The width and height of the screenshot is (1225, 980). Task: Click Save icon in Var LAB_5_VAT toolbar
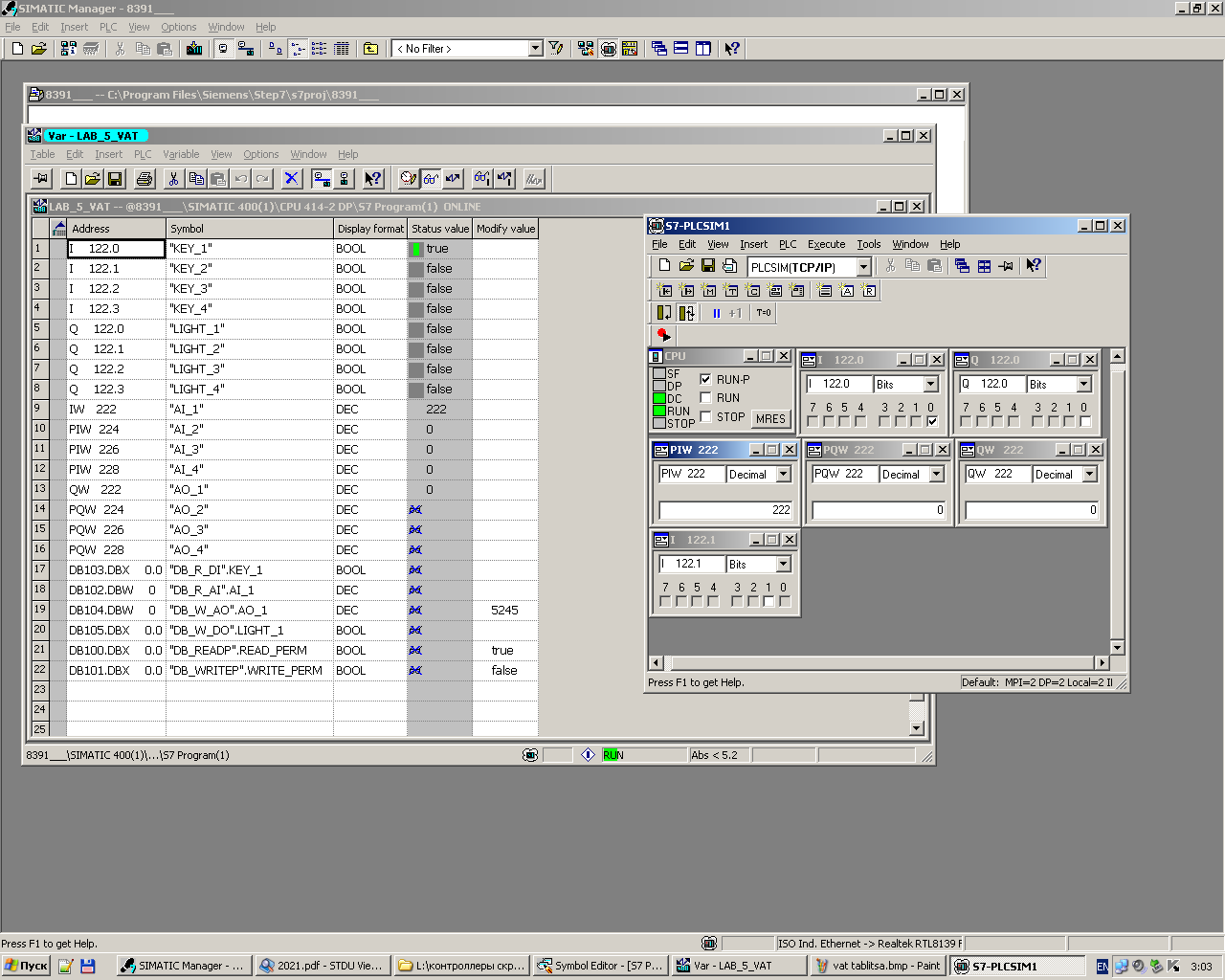coord(115,179)
